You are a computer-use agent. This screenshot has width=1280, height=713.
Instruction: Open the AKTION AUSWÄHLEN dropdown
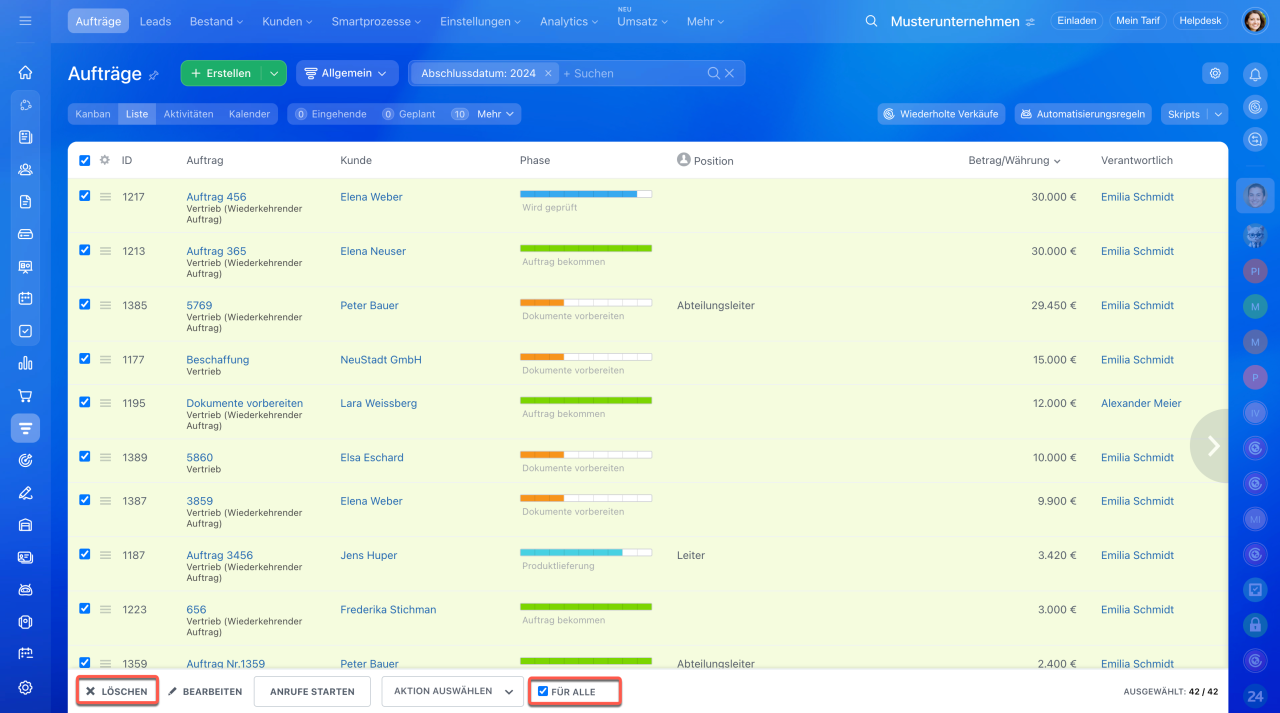(453, 691)
